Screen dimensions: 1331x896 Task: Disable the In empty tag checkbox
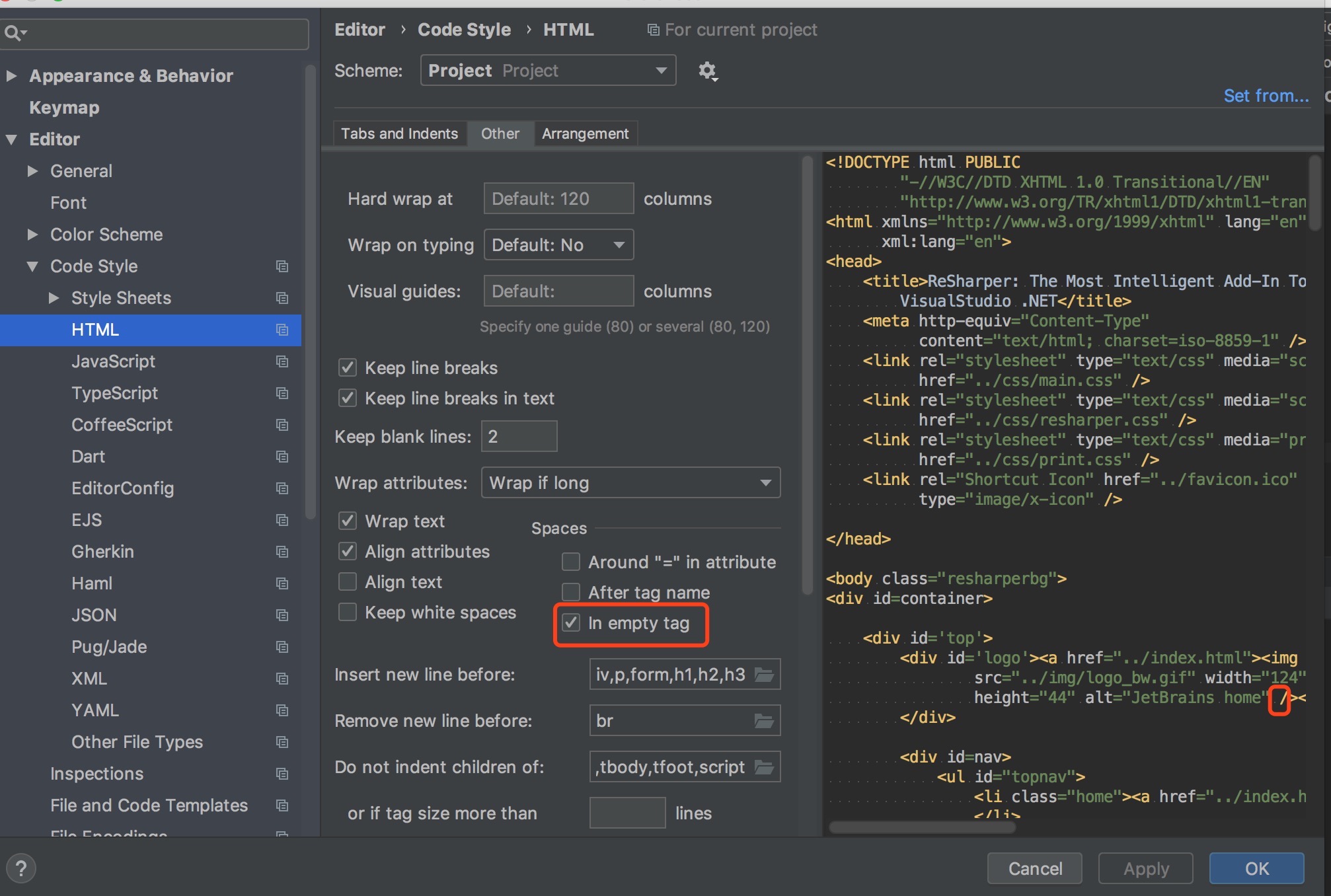tap(571, 623)
